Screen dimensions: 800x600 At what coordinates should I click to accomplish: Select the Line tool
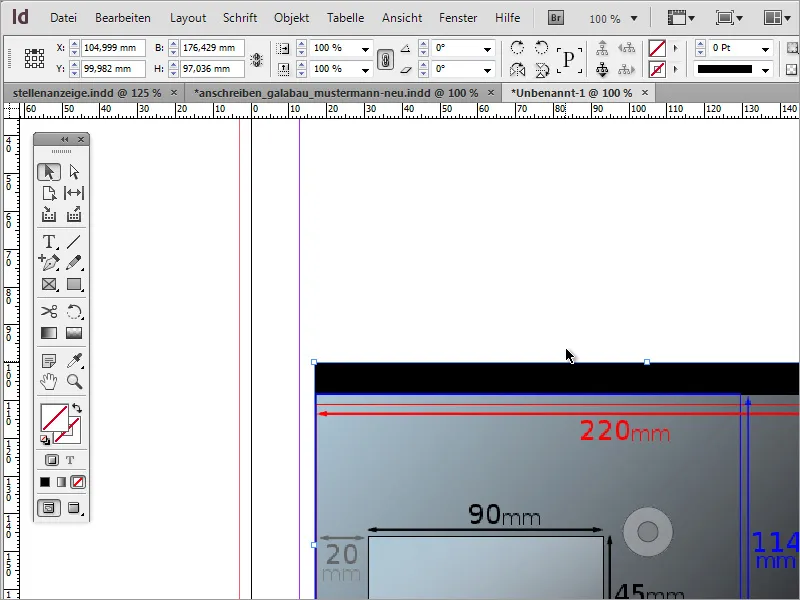[74, 241]
